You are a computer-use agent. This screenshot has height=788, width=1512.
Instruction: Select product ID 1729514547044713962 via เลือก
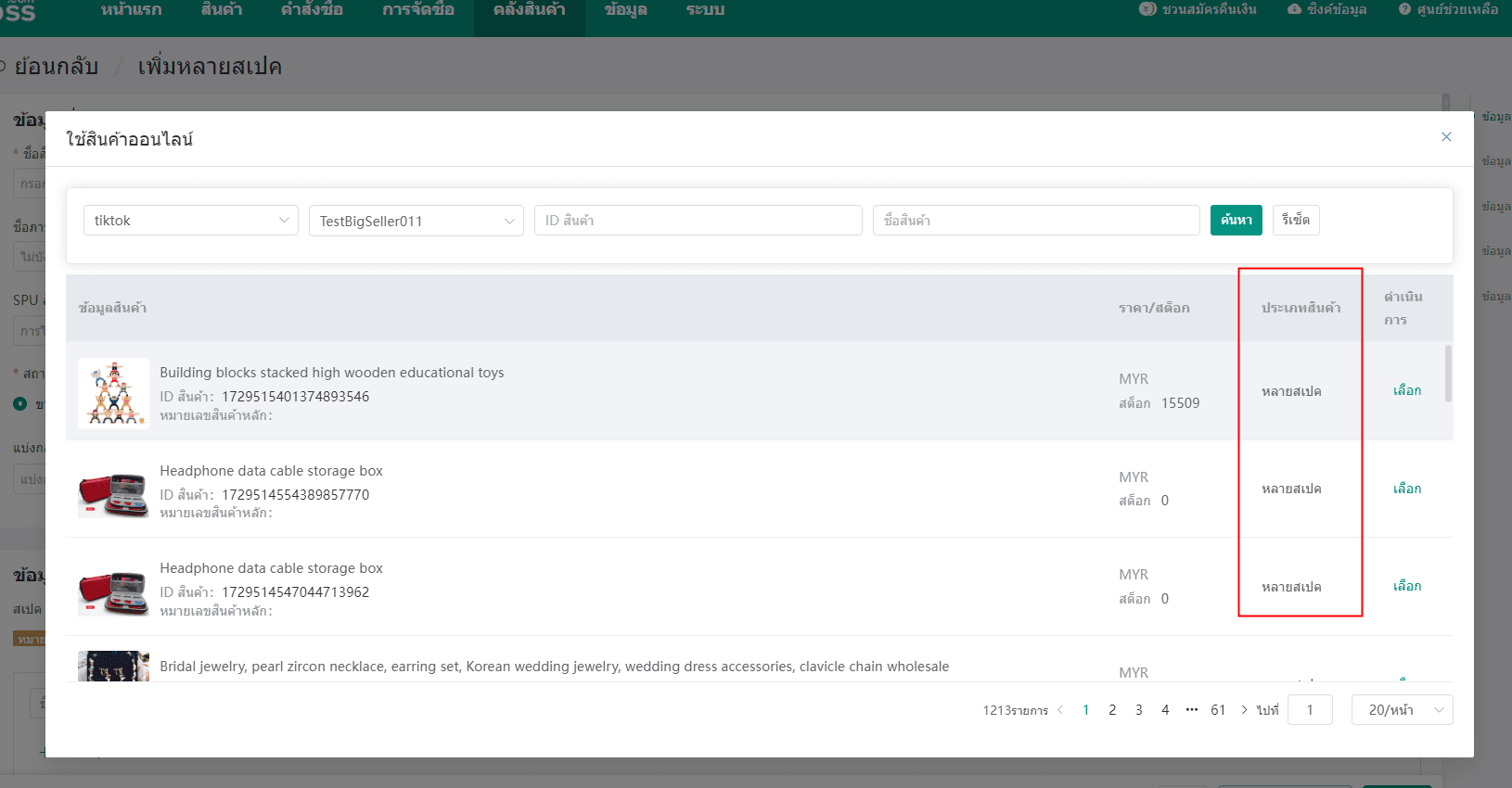1407,586
